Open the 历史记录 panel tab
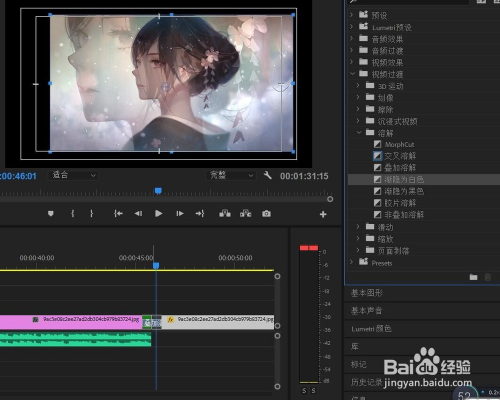The image size is (500, 400). [x=366, y=382]
